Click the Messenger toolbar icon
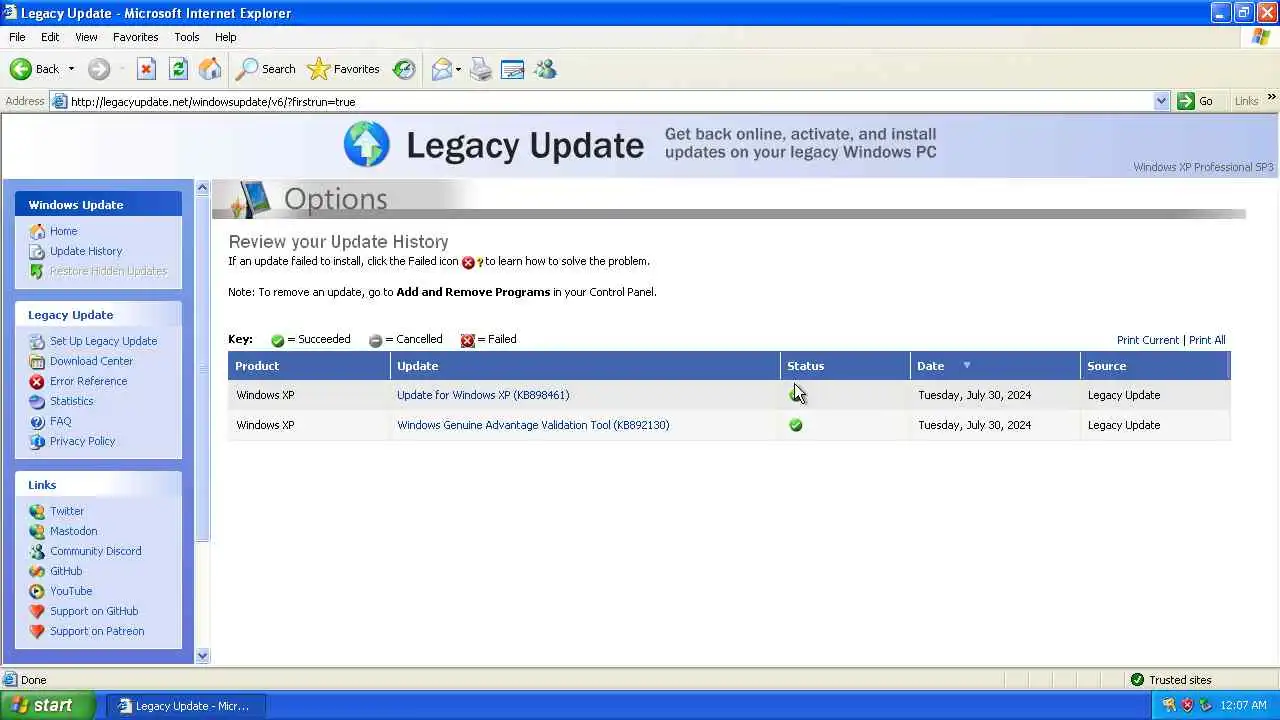Viewport: 1280px width, 720px height. [545, 69]
